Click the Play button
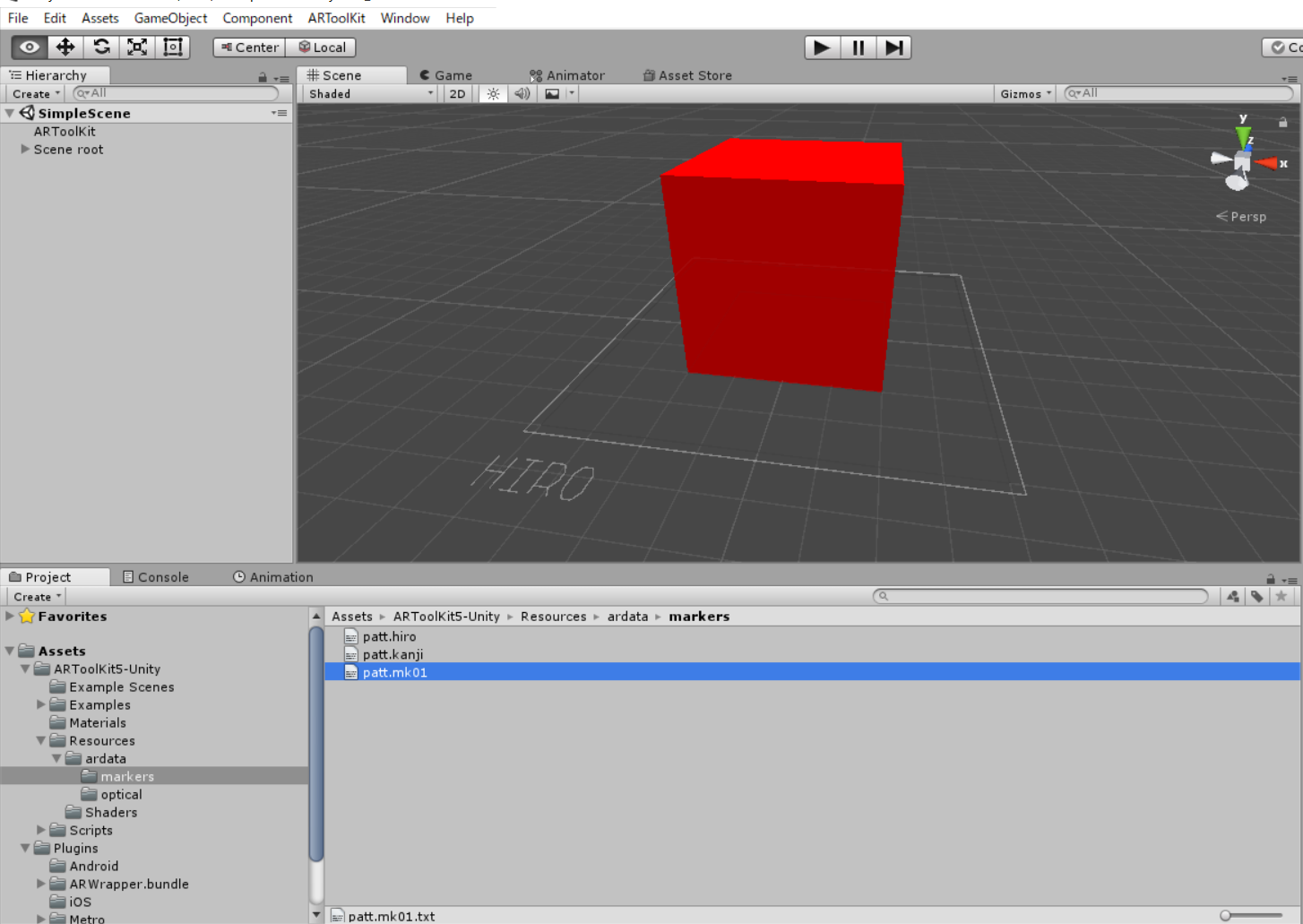 822,47
